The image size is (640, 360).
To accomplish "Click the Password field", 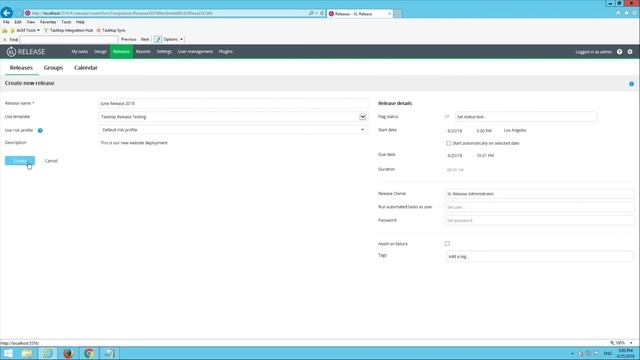I will [x=540, y=220].
